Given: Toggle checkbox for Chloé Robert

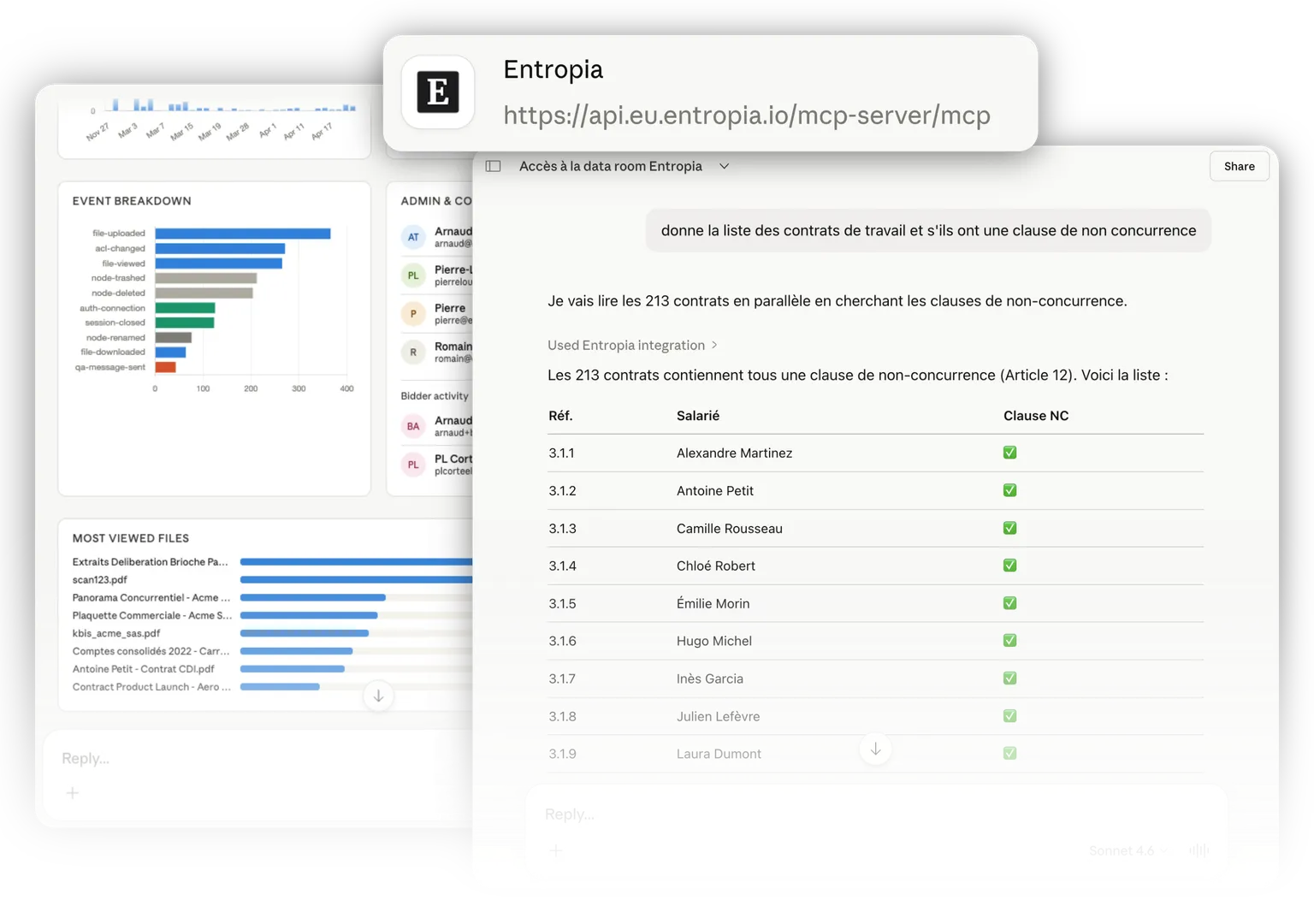Looking at the screenshot, I should coord(1009,566).
